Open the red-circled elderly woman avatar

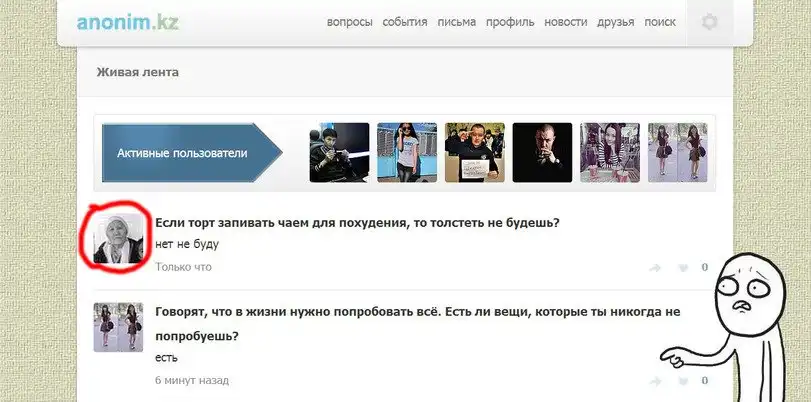coord(118,238)
